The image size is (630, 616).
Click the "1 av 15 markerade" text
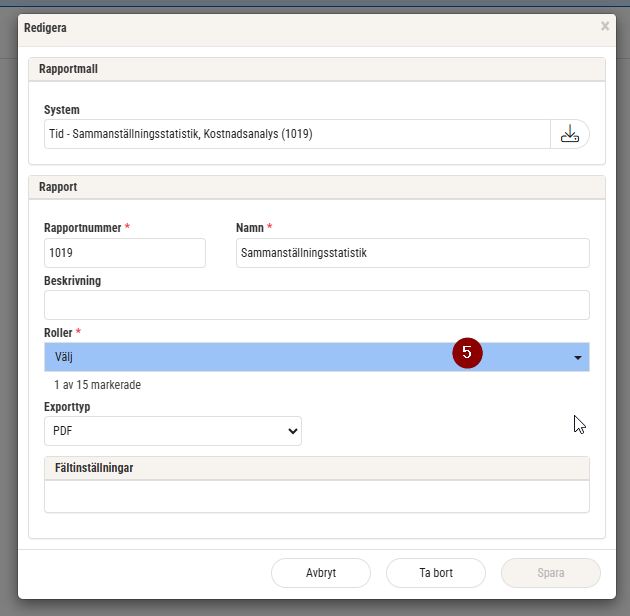[97, 385]
